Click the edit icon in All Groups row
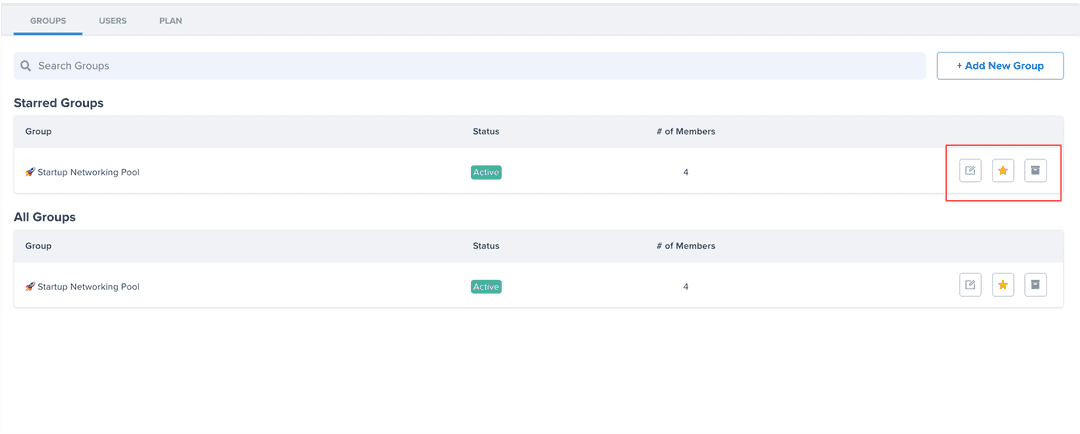This screenshot has height=434, width=1080. [x=970, y=286]
